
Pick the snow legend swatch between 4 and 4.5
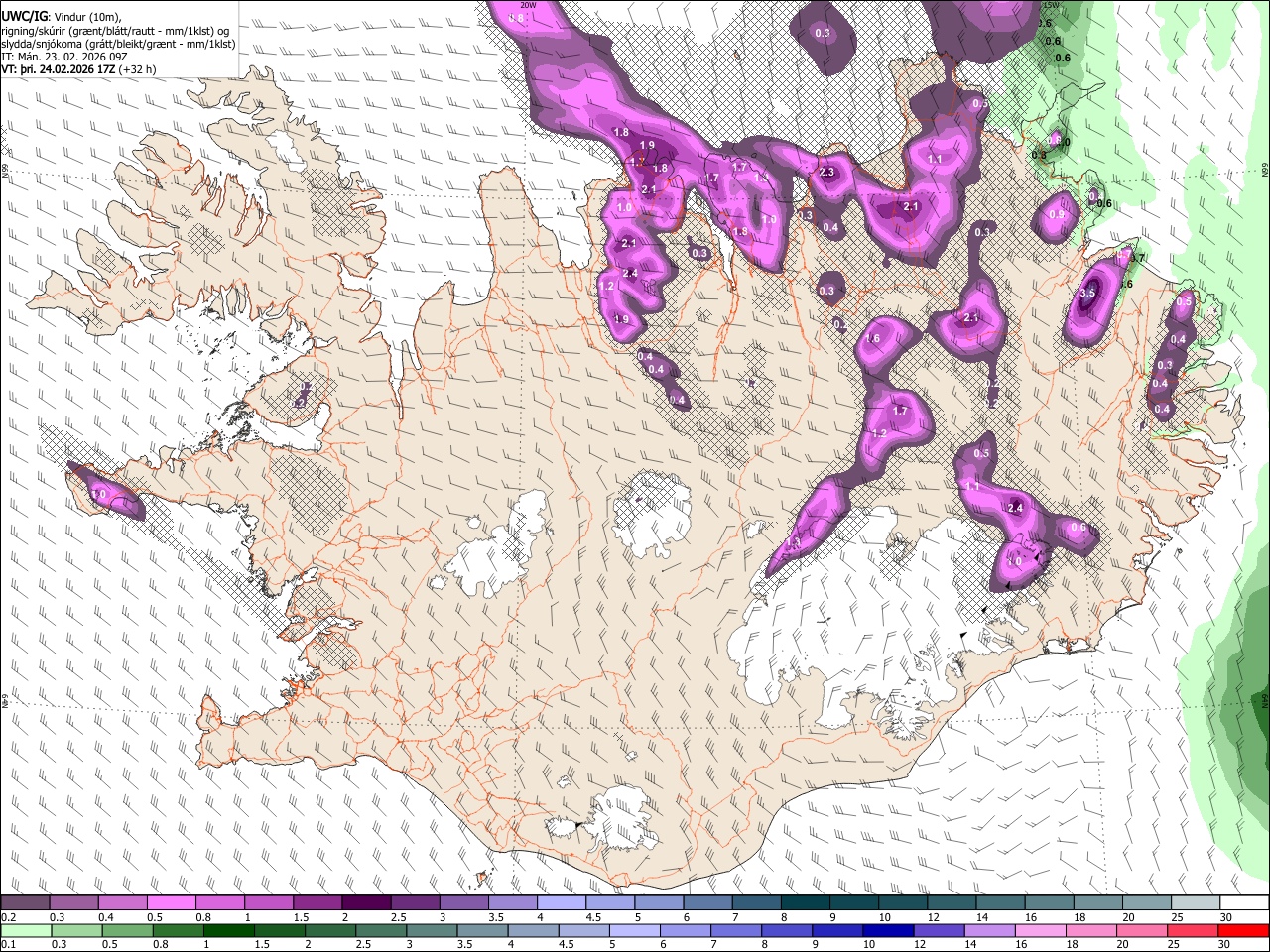[x=561, y=902]
